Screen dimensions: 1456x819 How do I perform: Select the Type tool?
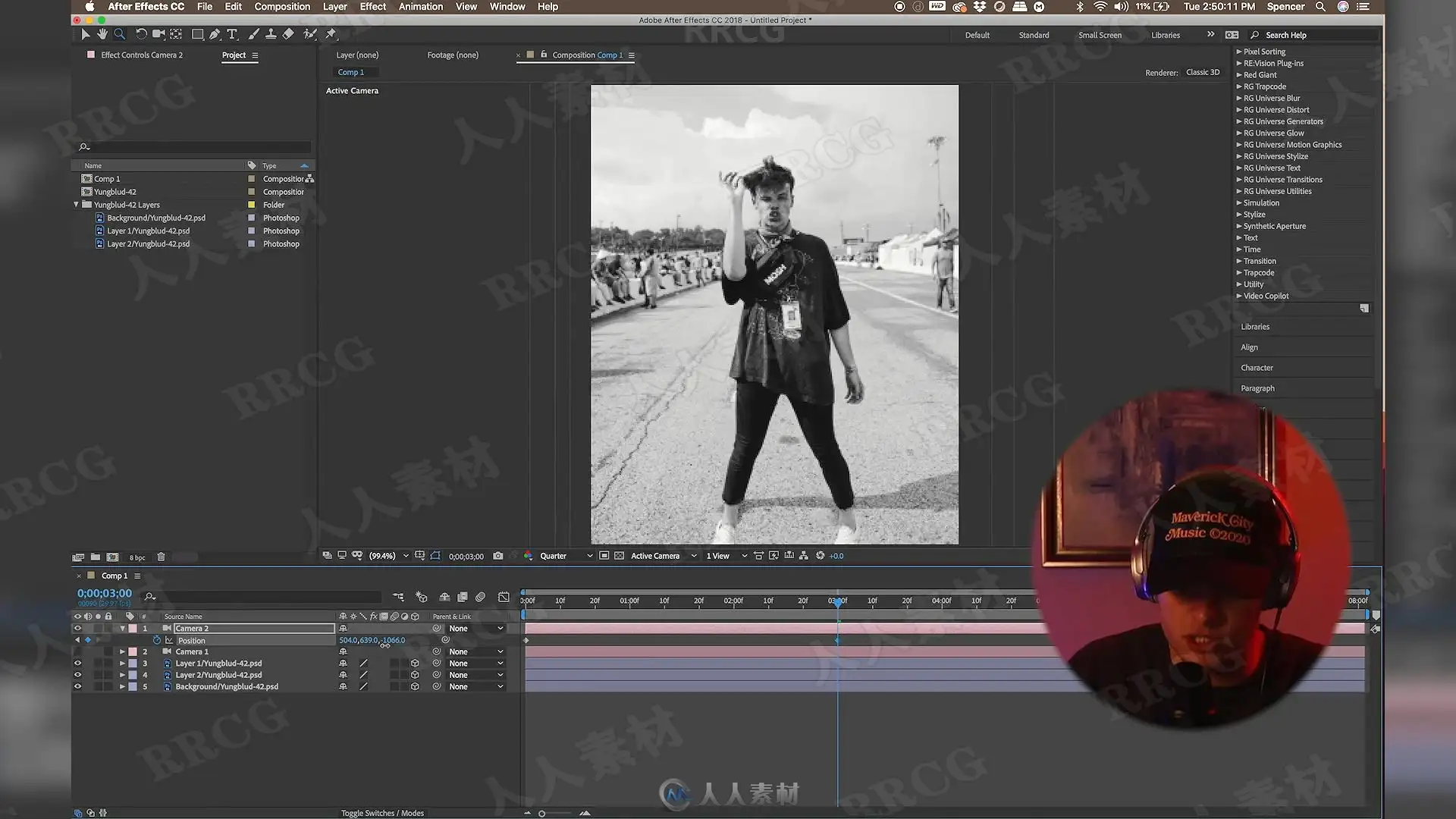(x=232, y=34)
